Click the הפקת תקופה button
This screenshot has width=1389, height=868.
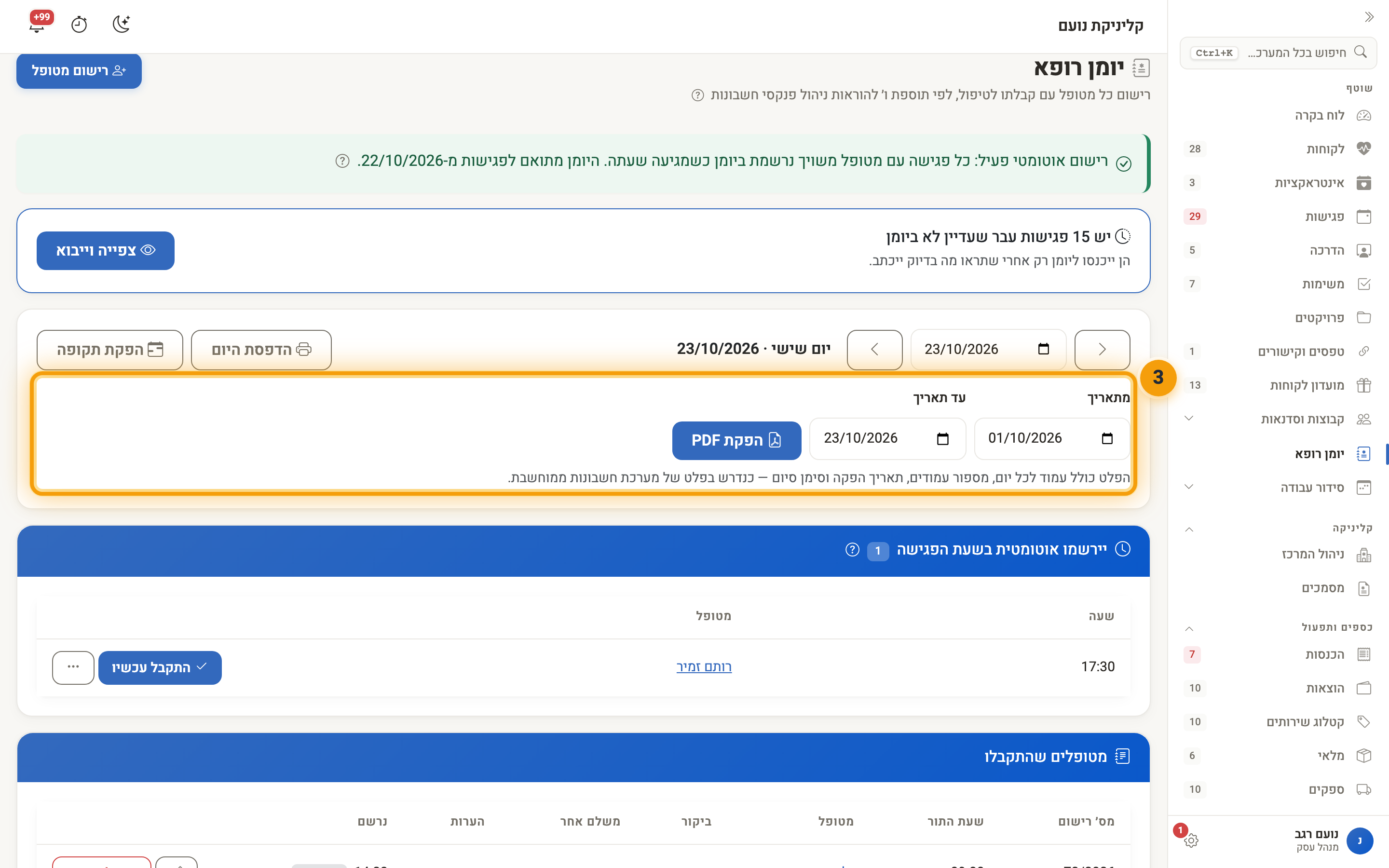coord(109,350)
